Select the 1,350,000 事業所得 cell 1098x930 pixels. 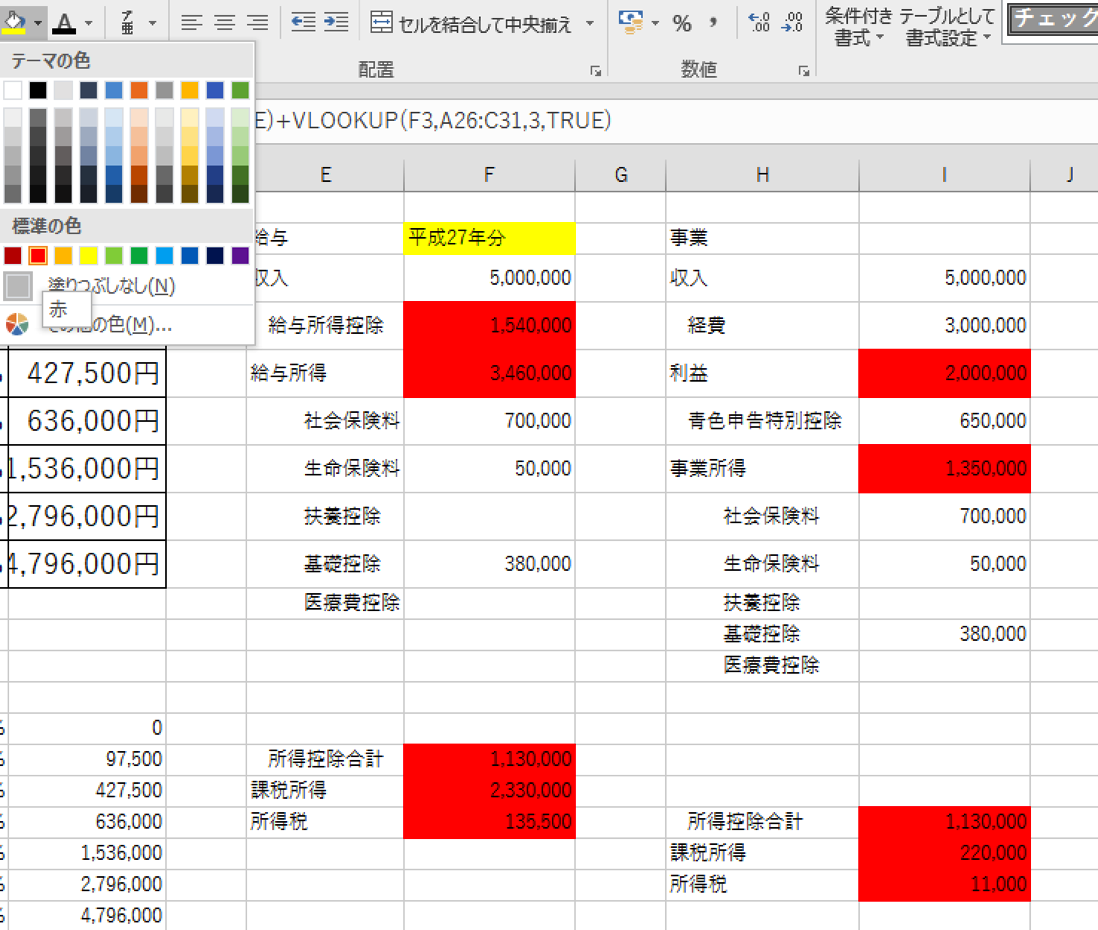click(945, 469)
